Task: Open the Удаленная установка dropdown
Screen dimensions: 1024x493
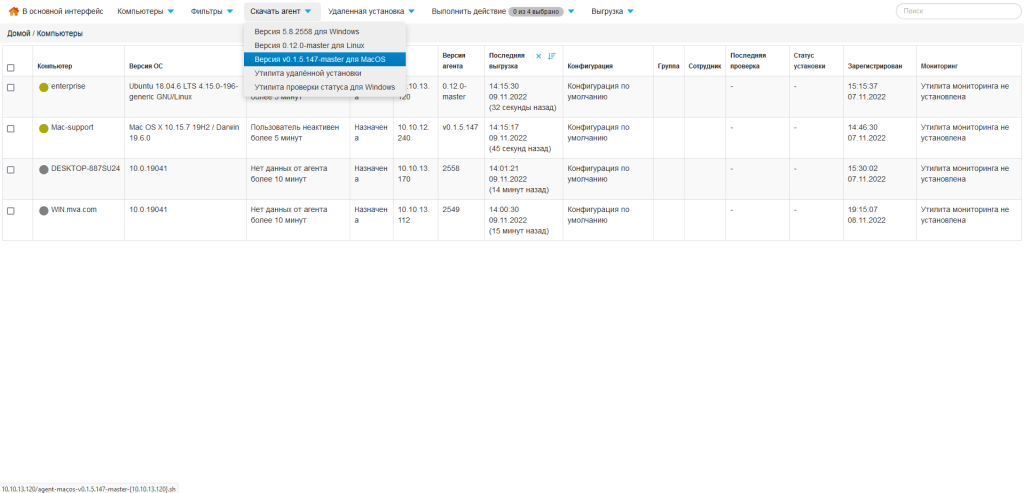Action: click(371, 11)
